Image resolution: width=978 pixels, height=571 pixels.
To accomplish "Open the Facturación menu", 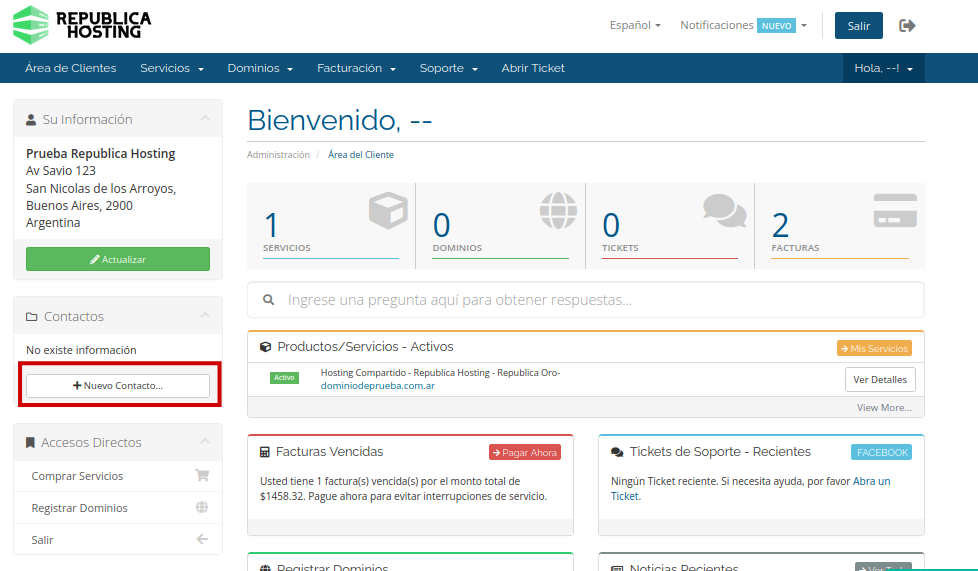I will point(356,68).
